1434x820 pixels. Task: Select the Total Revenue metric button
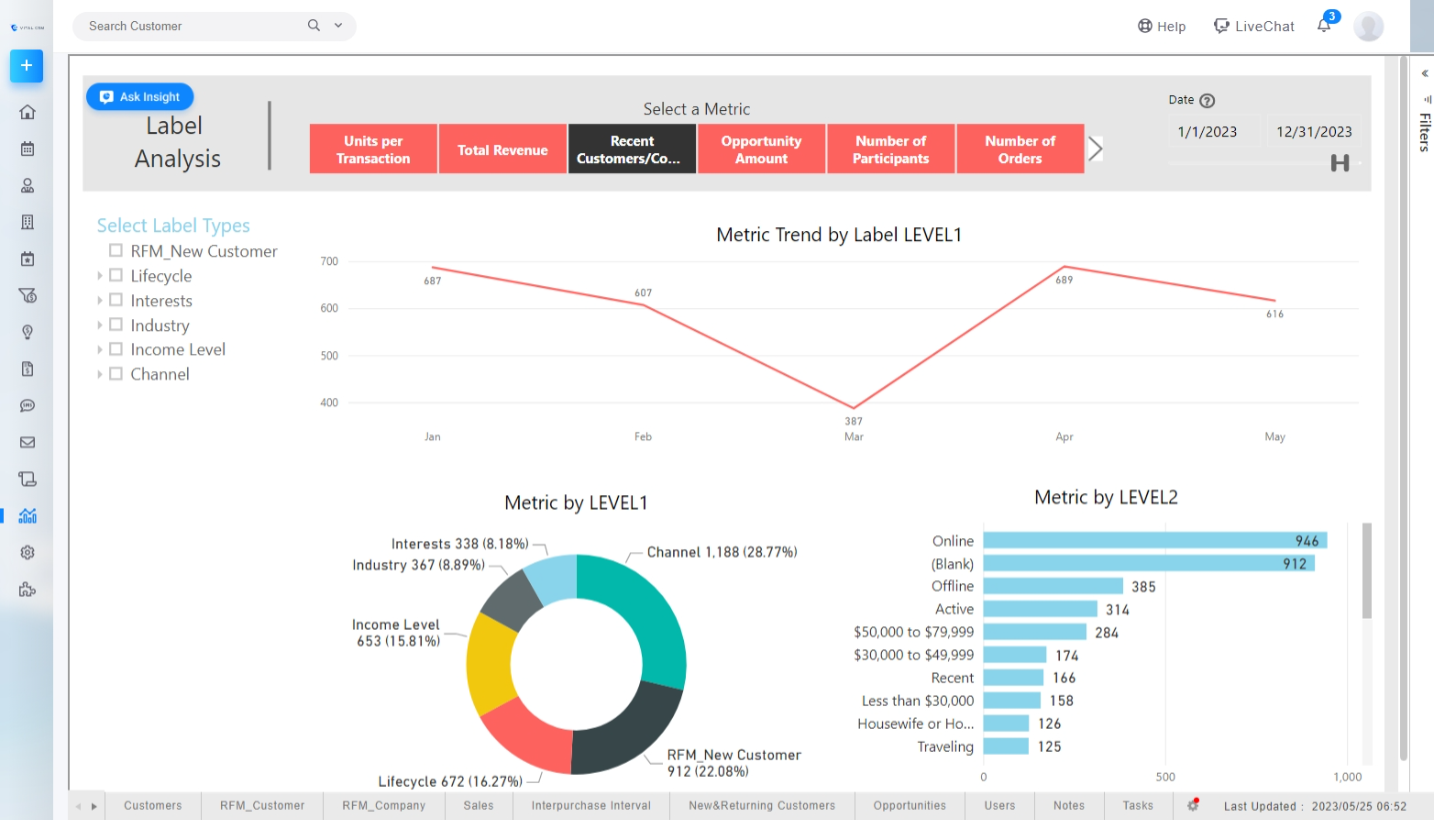pyautogui.click(x=502, y=150)
